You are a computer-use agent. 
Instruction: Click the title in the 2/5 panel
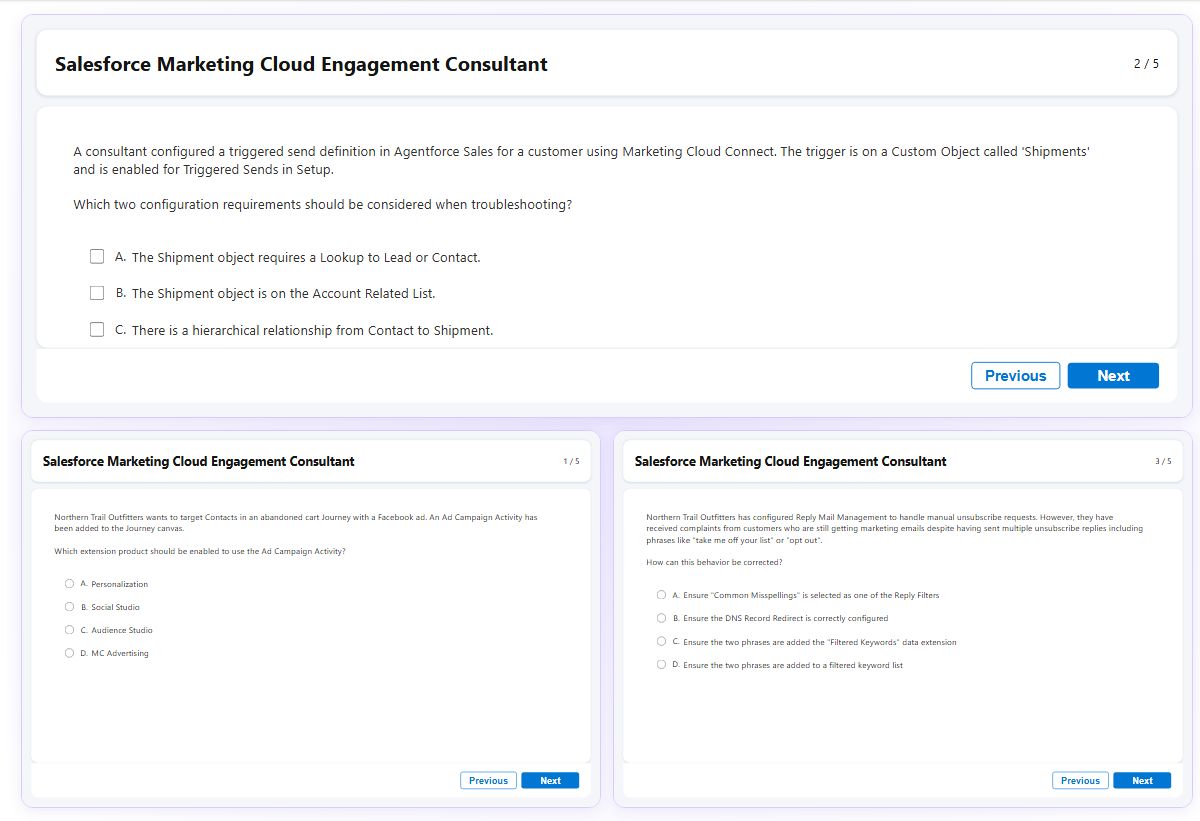coord(301,64)
